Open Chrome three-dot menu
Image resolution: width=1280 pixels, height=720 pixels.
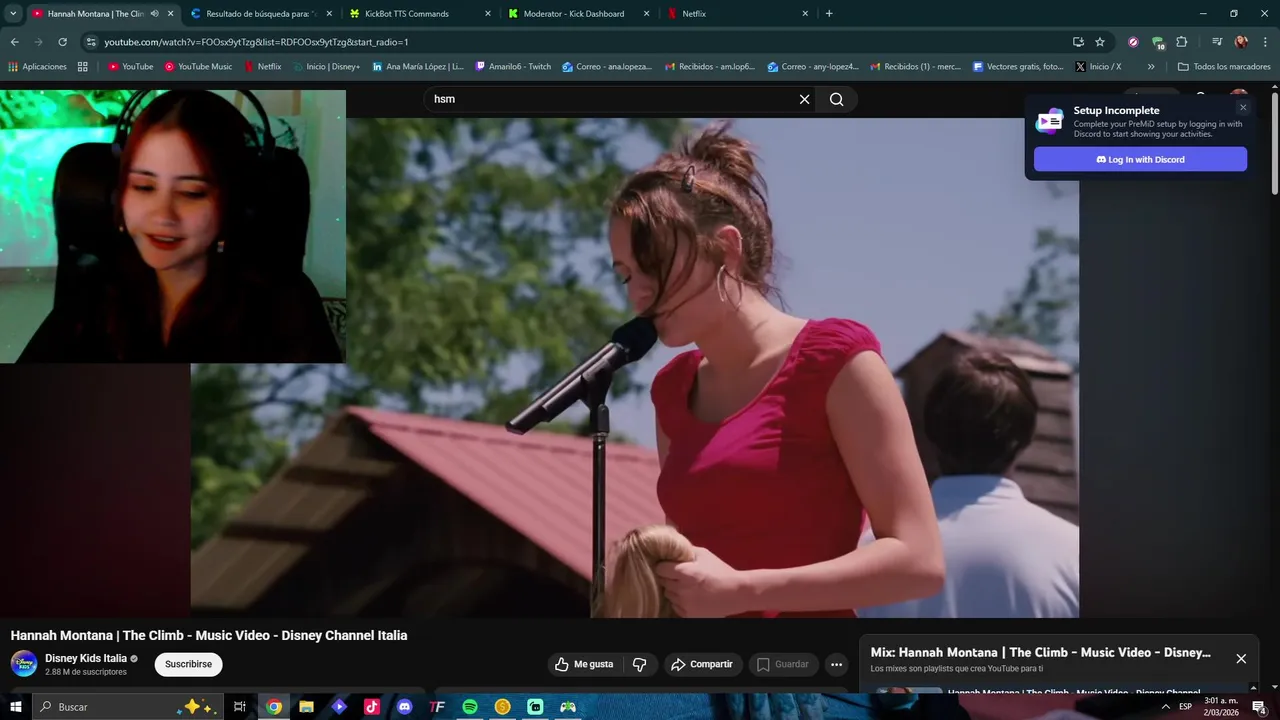(x=1265, y=42)
